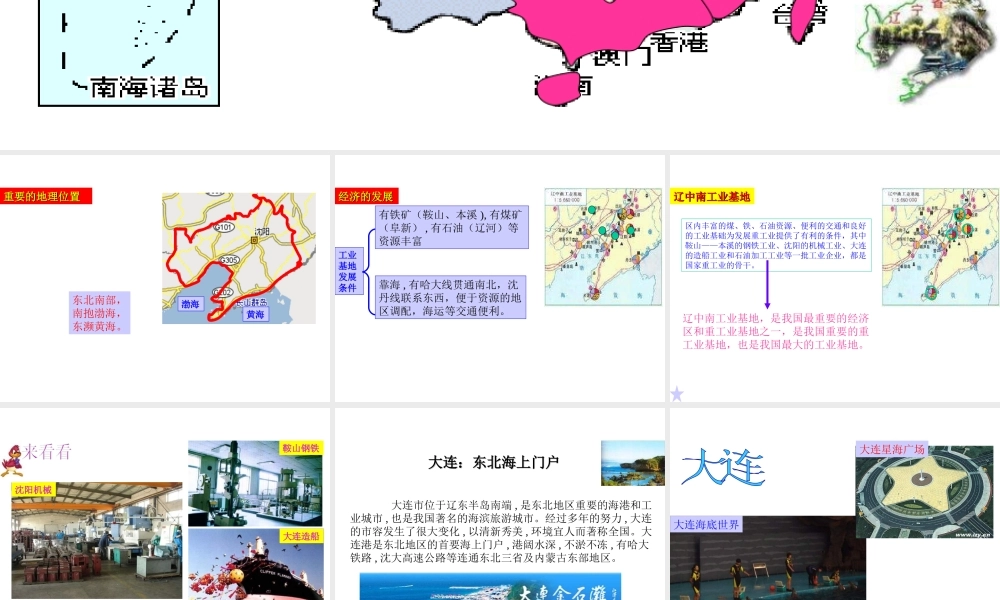Image resolution: width=1000 pixels, height=600 pixels.
Task: Select the factory workshop photo under 沈阳机械
Action: (97, 540)
